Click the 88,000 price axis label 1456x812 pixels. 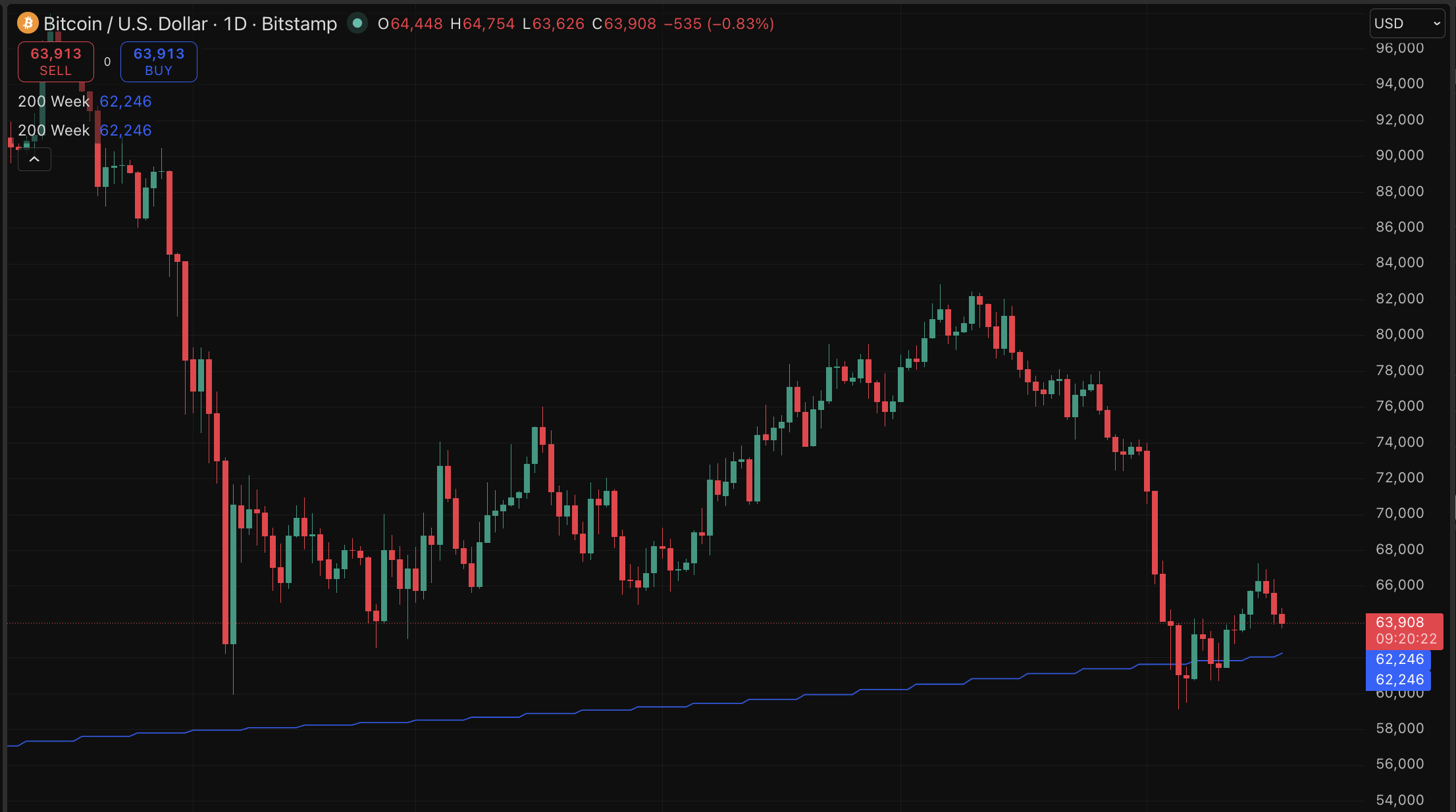1400,191
